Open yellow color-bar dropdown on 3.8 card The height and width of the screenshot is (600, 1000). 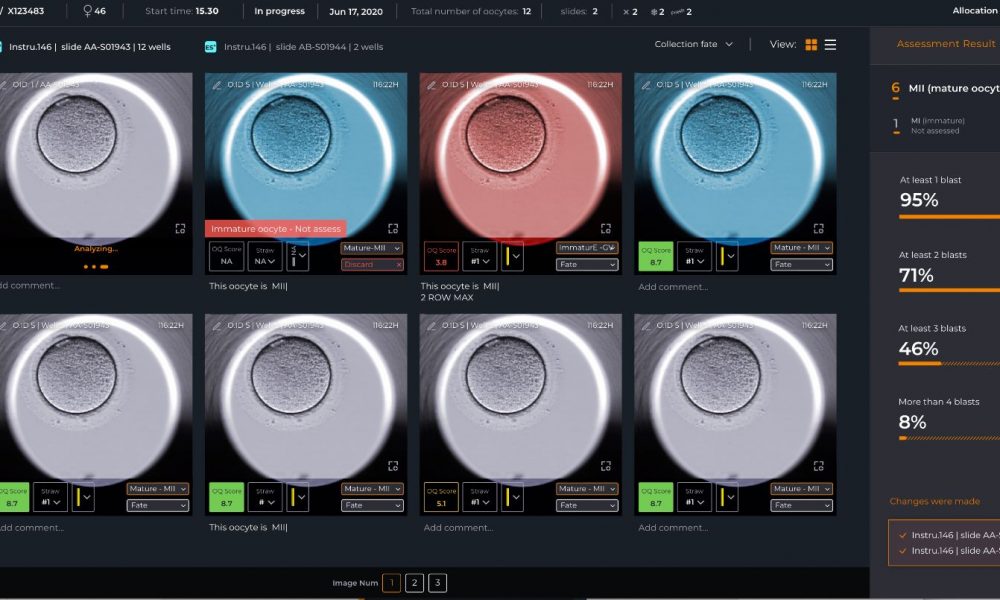tap(512, 256)
